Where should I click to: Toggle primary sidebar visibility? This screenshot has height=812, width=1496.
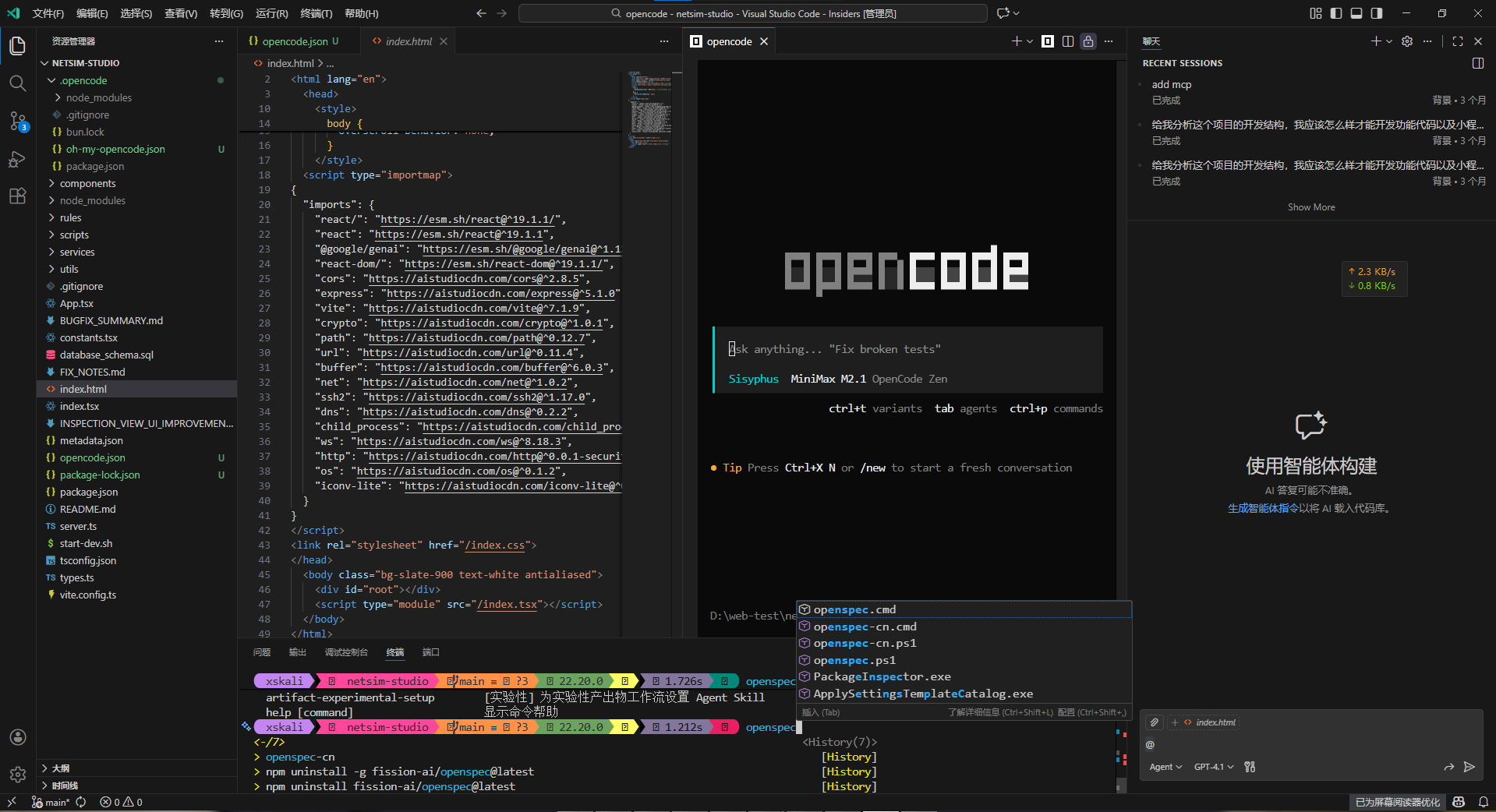pyautogui.click(x=1336, y=13)
